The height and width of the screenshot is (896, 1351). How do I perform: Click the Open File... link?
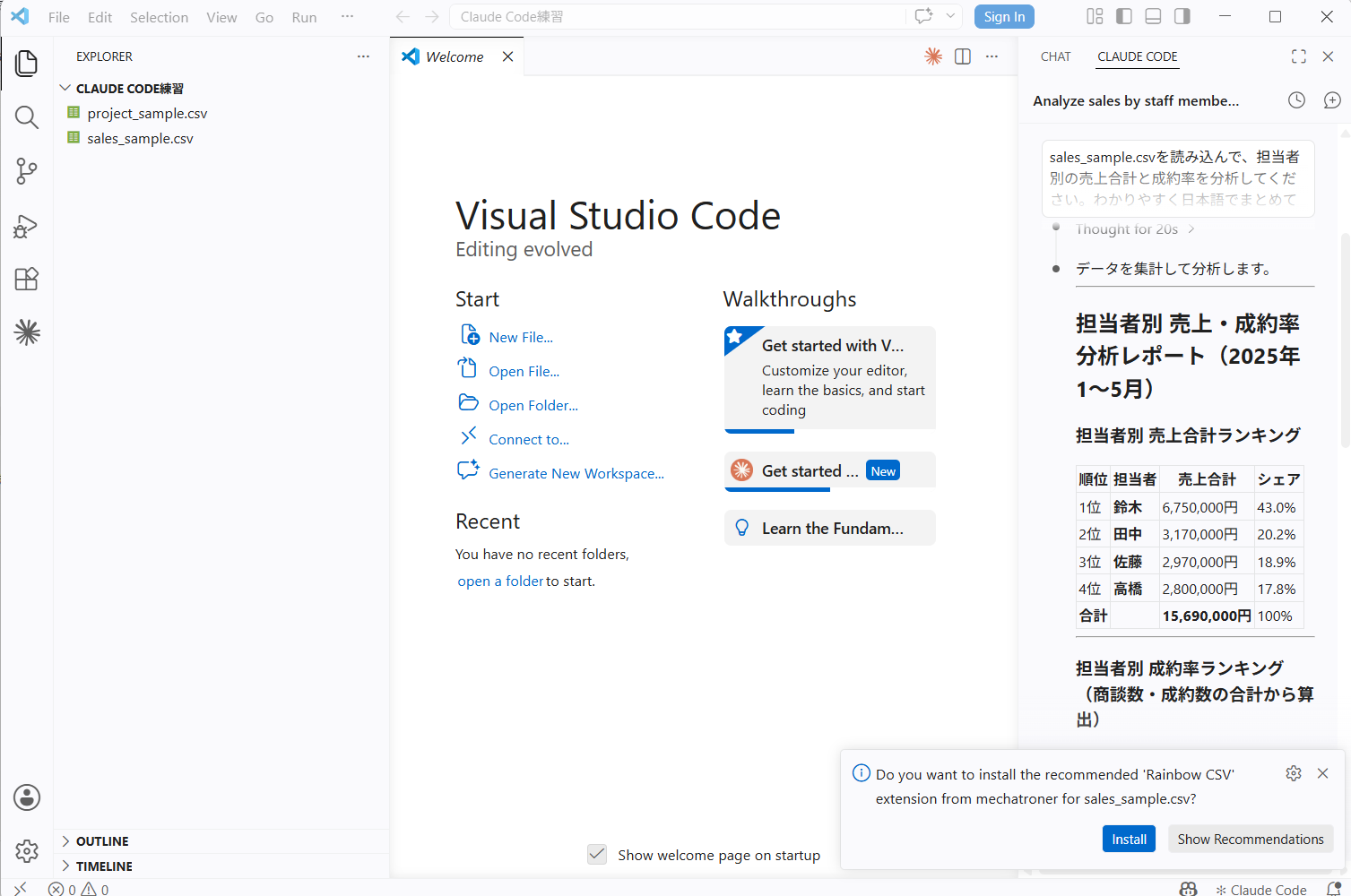coord(524,371)
